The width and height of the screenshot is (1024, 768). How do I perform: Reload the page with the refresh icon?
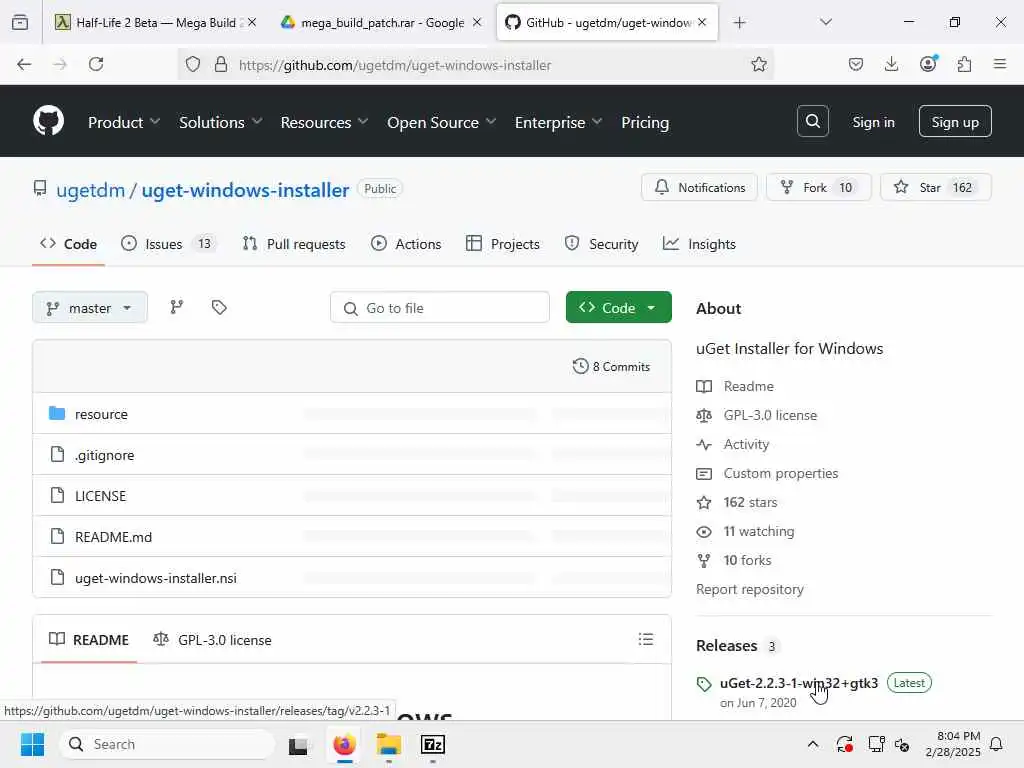pyautogui.click(x=96, y=64)
